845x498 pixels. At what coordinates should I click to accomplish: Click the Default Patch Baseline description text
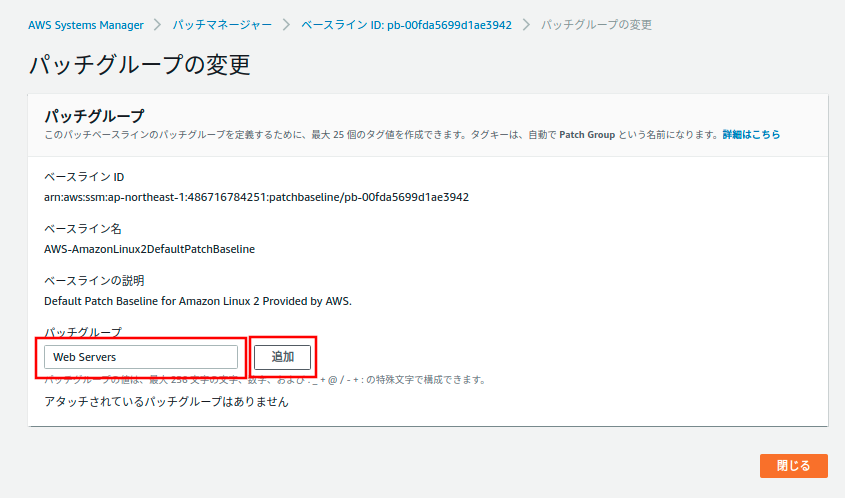coord(198,301)
